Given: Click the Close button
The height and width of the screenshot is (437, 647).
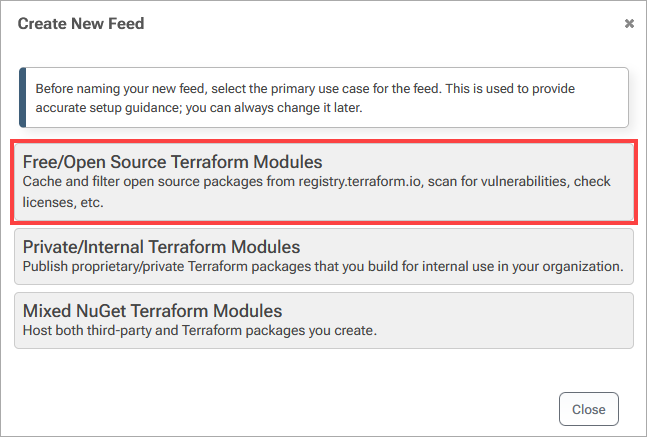Looking at the screenshot, I should click(x=588, y=409).
